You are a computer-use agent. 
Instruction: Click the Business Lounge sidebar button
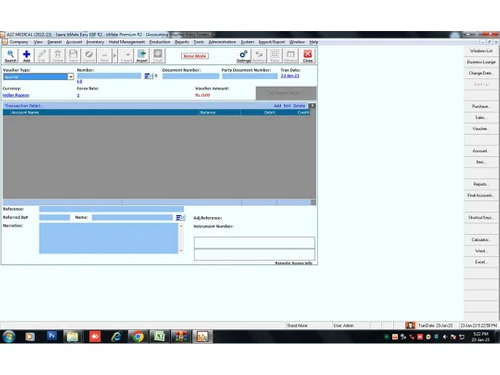[x=481, y=62]
